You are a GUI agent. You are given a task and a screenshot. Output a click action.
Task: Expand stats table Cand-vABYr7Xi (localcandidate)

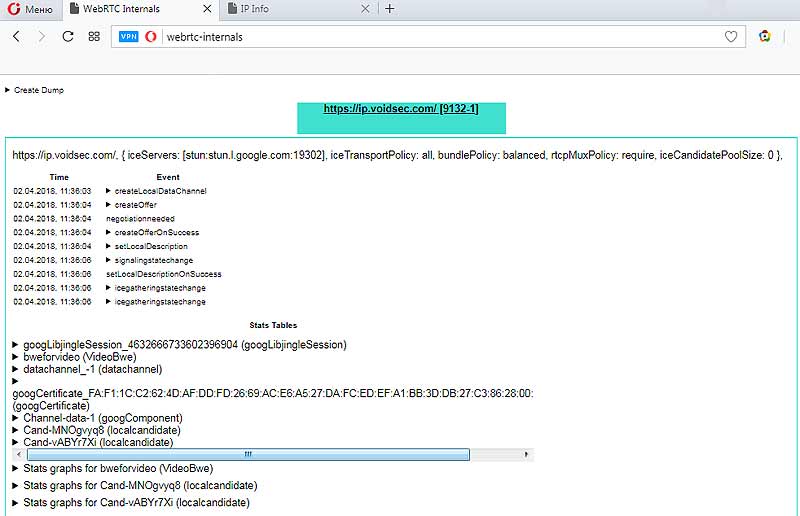tap(93, 443)
